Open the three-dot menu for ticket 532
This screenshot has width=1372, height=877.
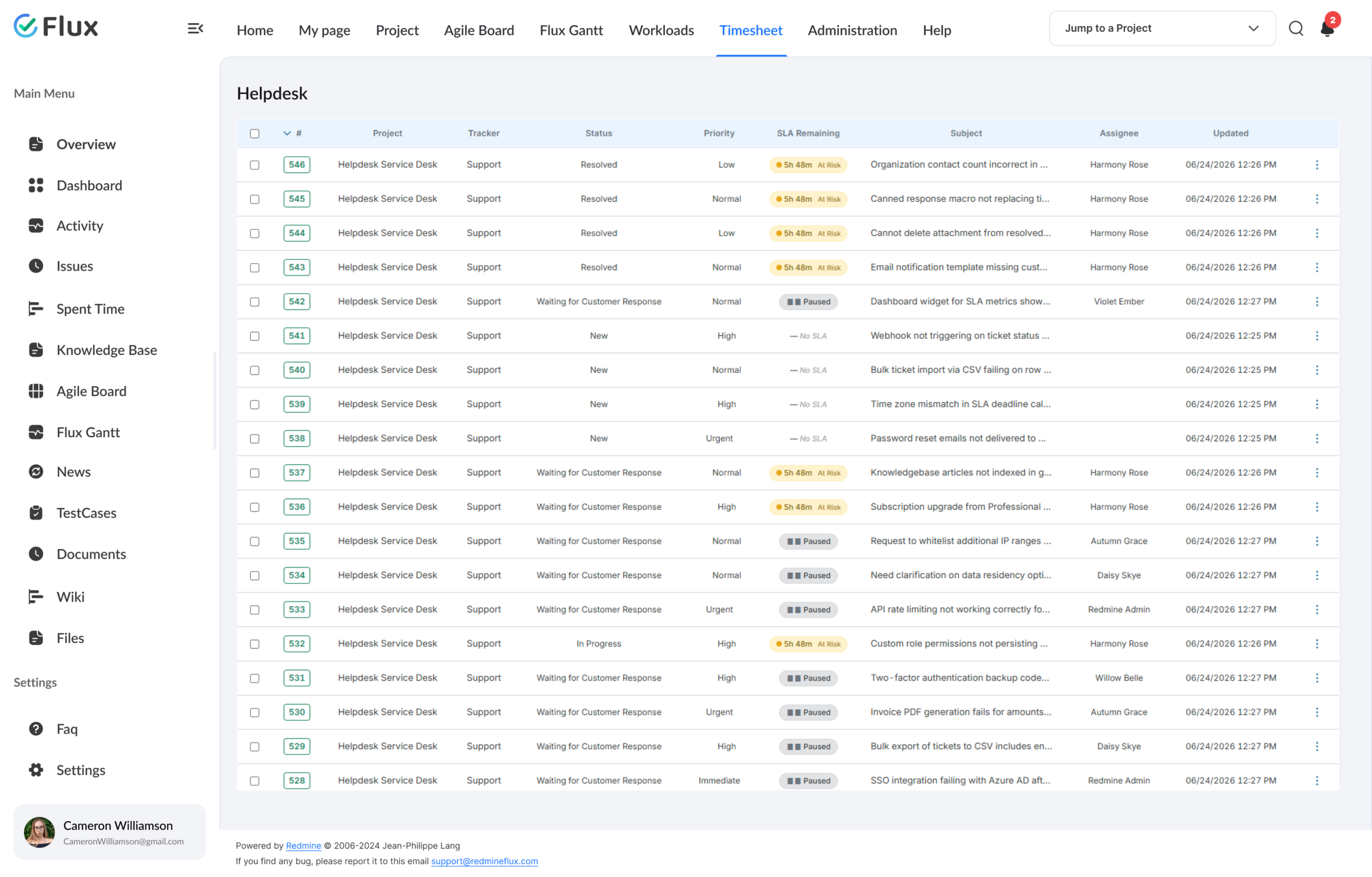coord(1317,643)
